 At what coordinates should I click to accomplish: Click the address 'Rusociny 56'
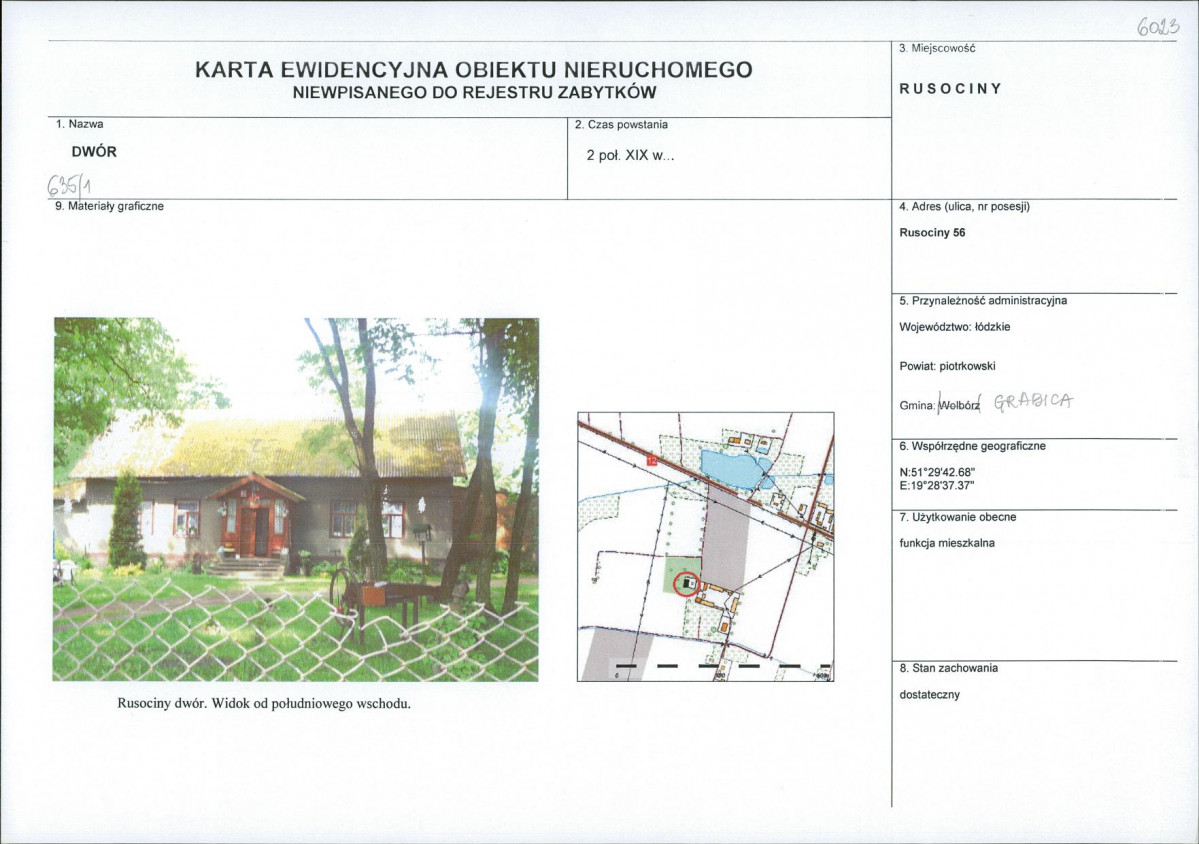pos(932,232)
